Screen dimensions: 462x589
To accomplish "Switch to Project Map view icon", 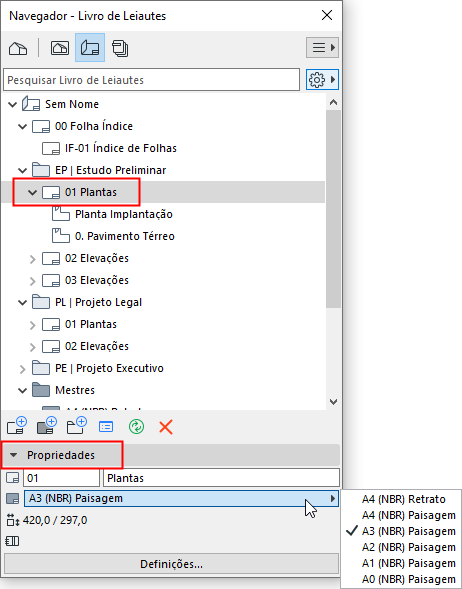I will click(18, 48).
